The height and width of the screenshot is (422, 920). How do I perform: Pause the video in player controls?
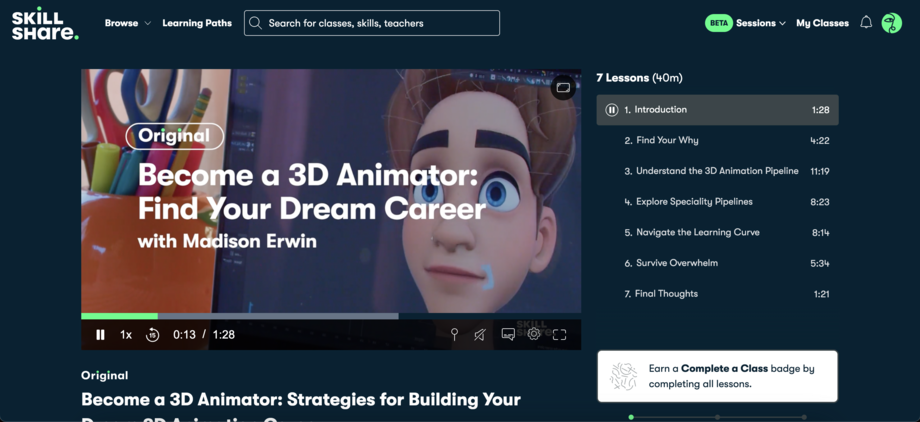tap(100, 335)
